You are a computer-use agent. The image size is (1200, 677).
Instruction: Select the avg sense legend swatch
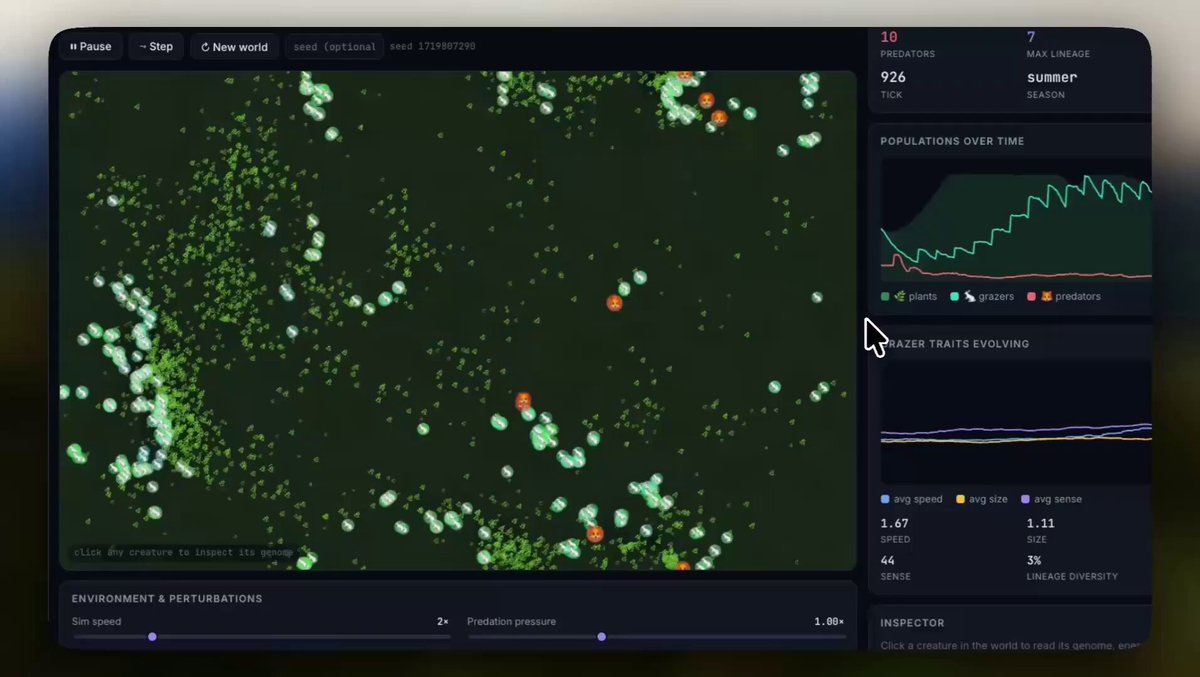(x=1025, y=499)
